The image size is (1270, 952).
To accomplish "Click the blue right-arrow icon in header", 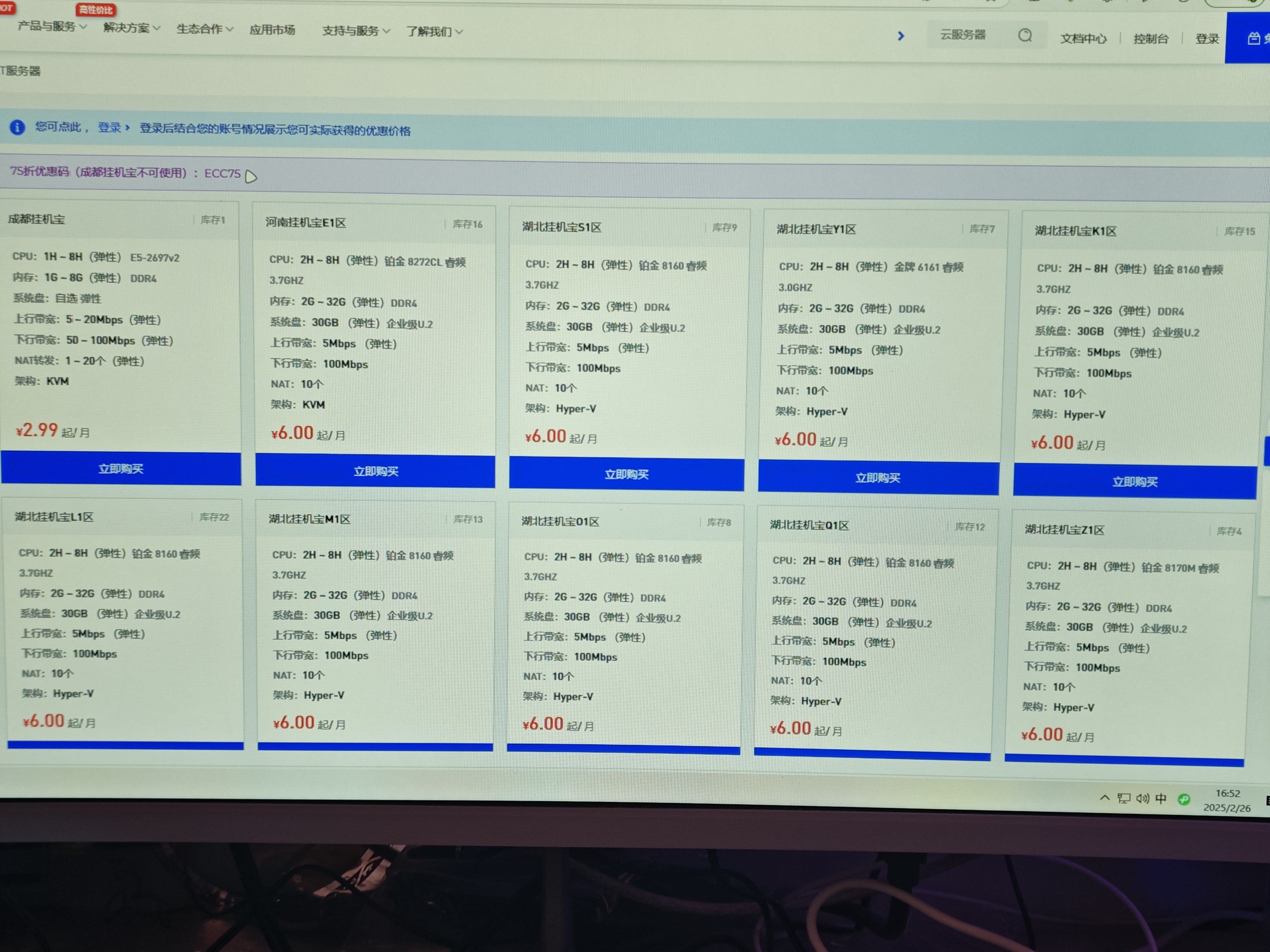I will [x=901, y=36].
